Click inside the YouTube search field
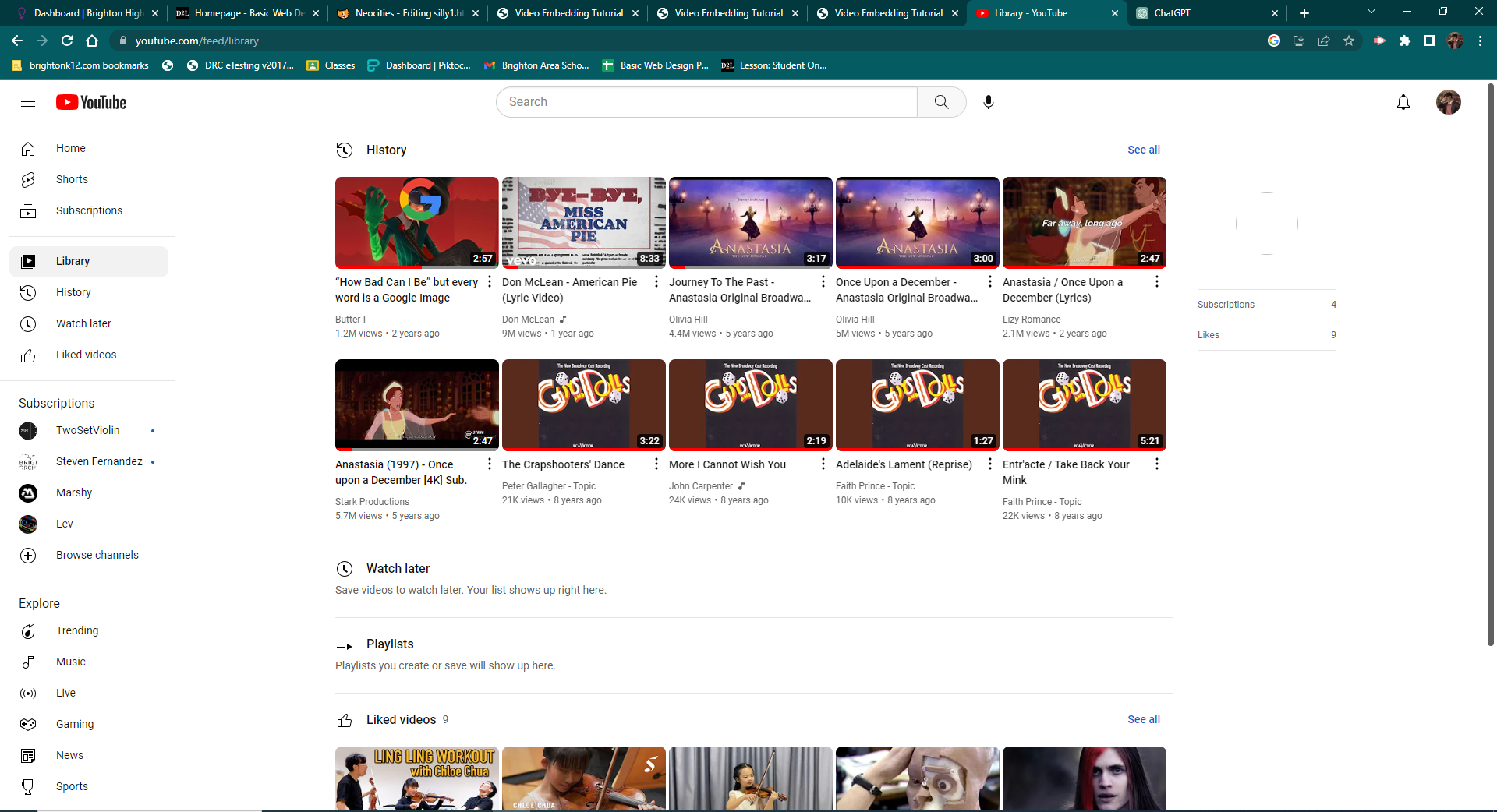Screen dimensions: 1497x812 point(706,102)
